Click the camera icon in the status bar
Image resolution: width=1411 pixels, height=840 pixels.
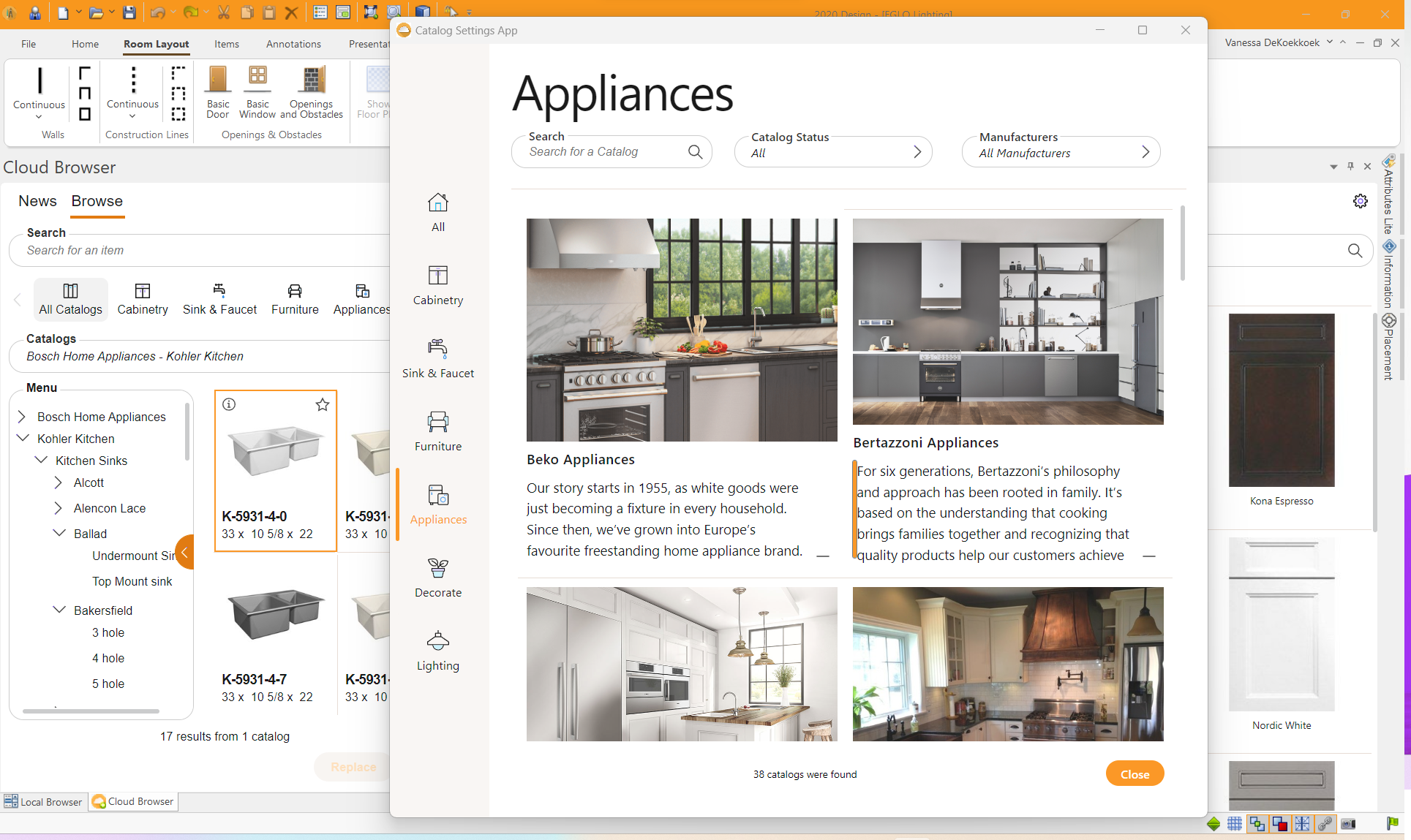pos(1348,824)
